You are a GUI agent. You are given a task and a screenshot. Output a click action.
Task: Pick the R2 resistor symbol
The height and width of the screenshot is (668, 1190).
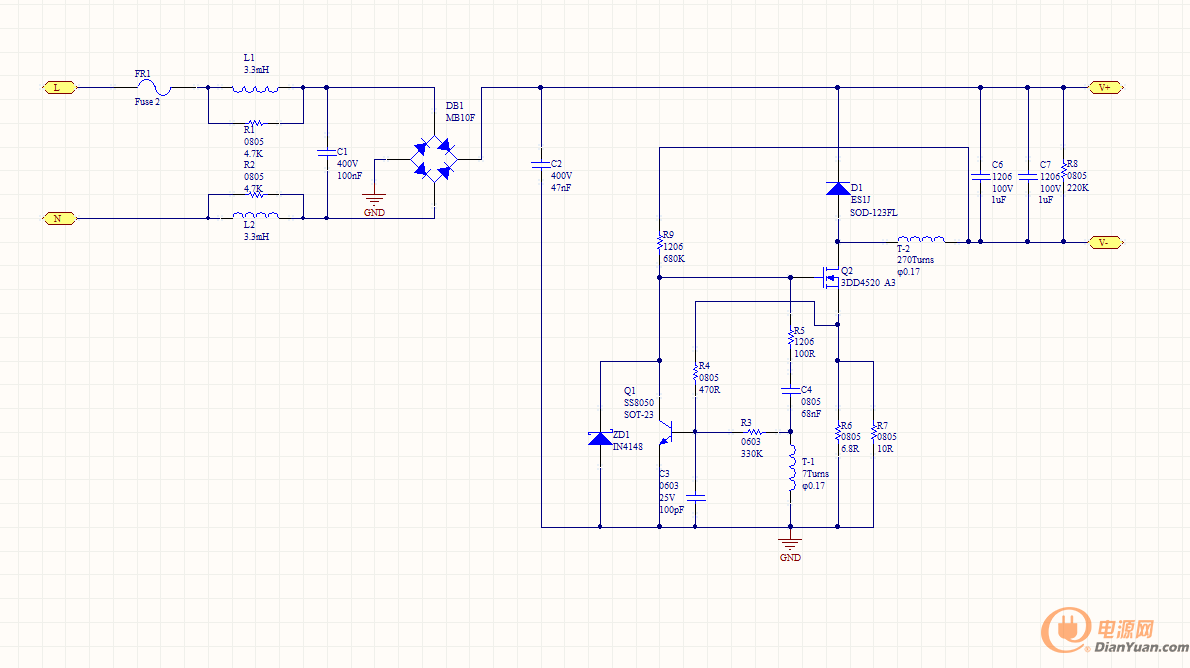(255, 194)
